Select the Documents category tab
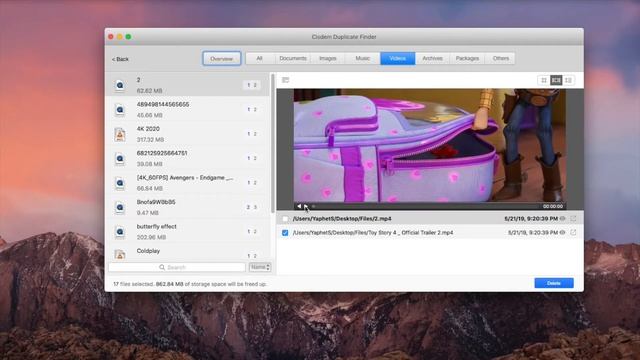 [293, 58]
